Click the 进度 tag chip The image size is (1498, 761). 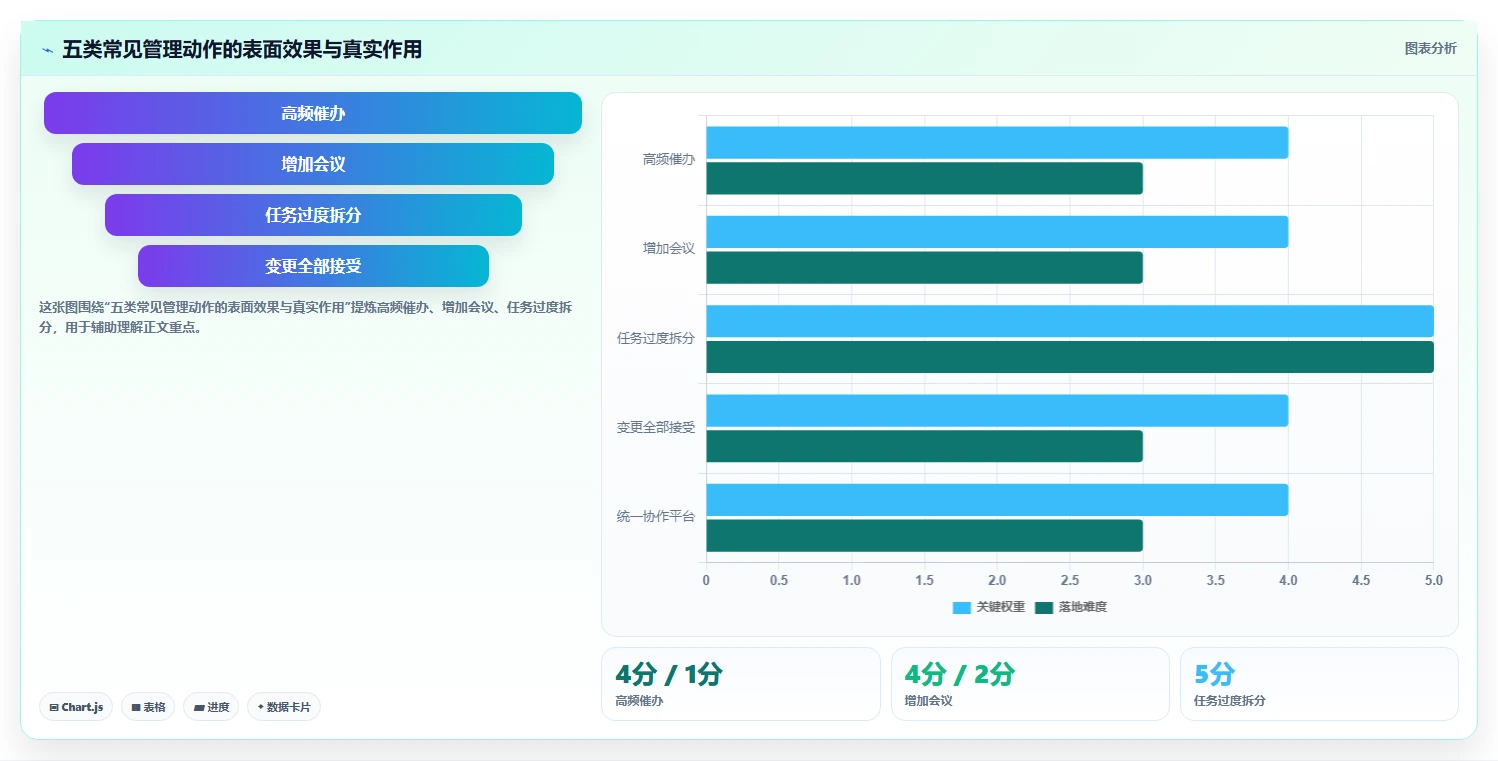(x=211, y=707)
